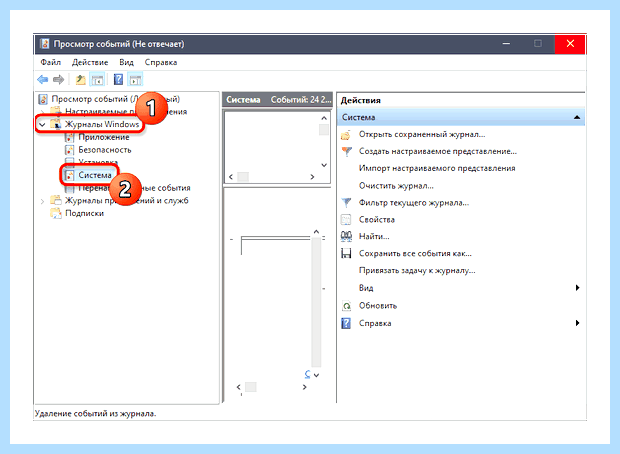Click the Свойства icon in Actions pane

point(346,219)
